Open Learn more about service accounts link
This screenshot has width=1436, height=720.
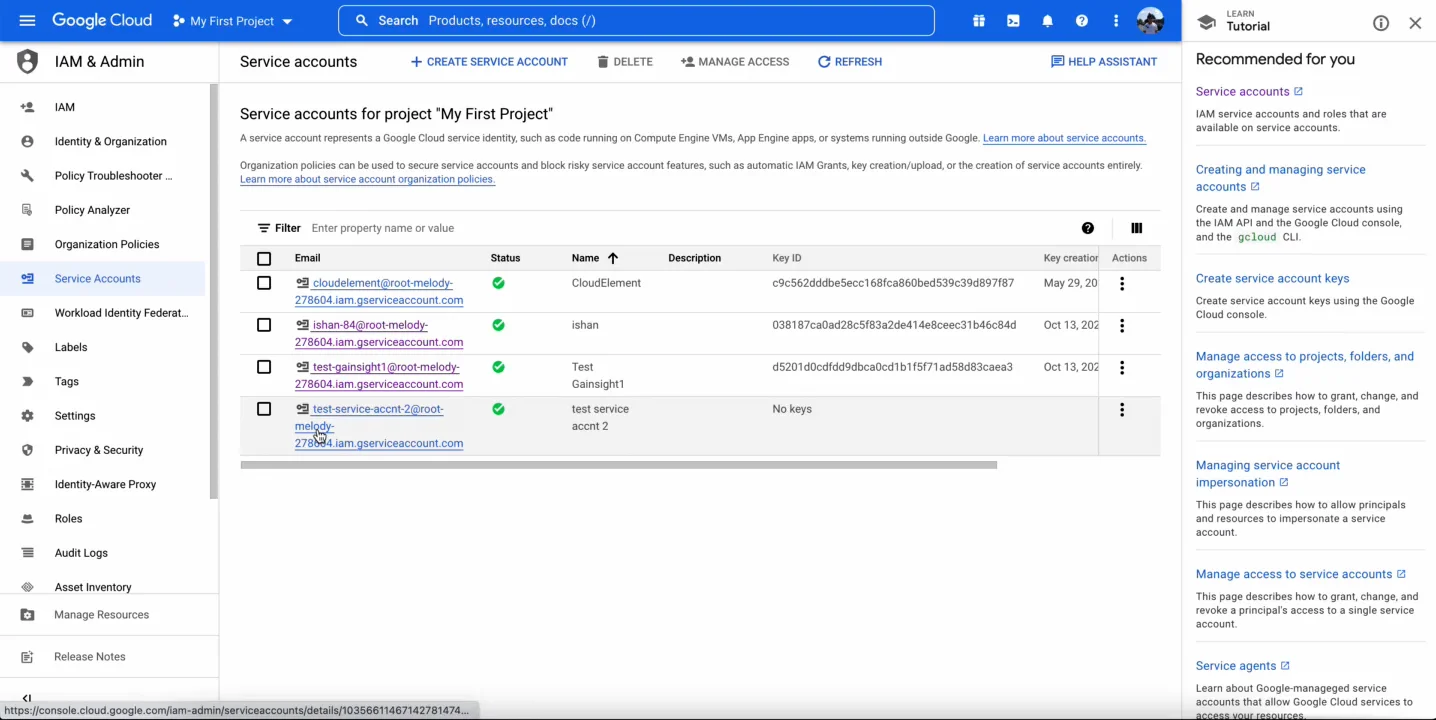[1064, 138]
